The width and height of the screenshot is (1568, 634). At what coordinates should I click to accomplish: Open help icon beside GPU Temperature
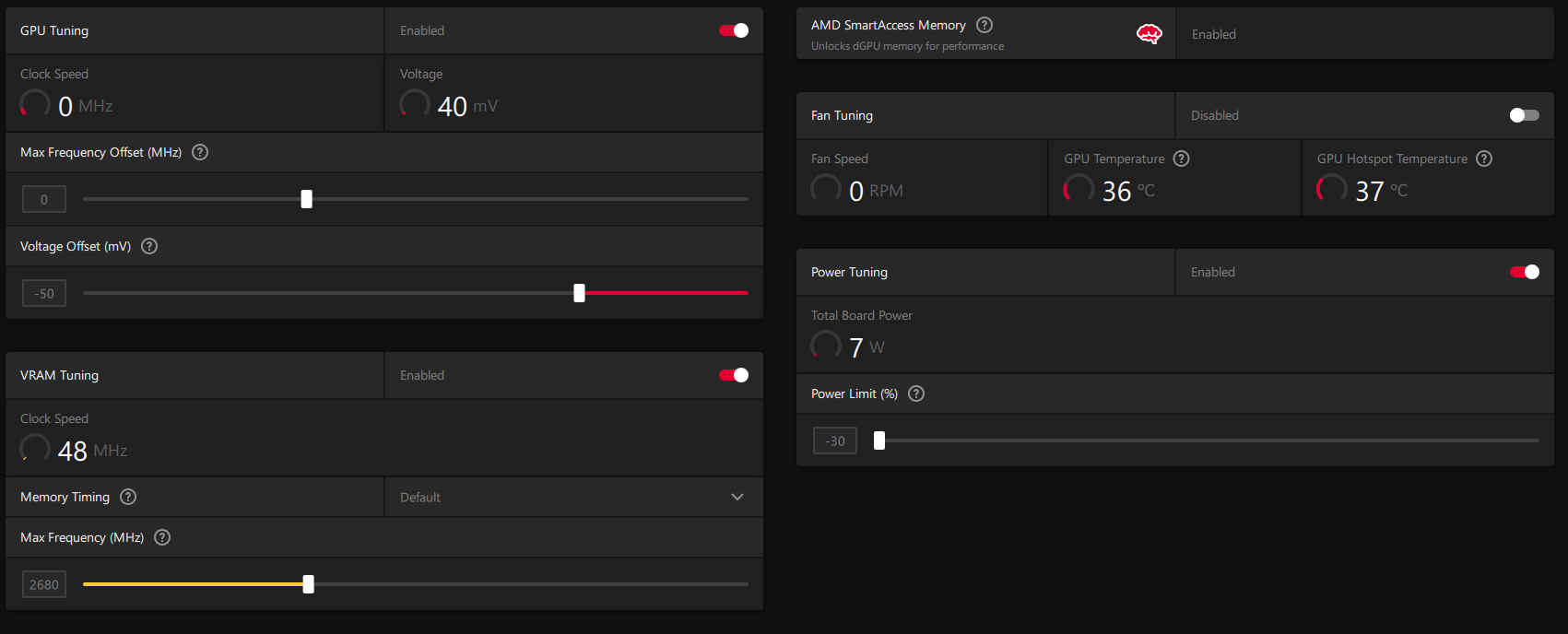pyautogui.click(x=1182, y=158)
